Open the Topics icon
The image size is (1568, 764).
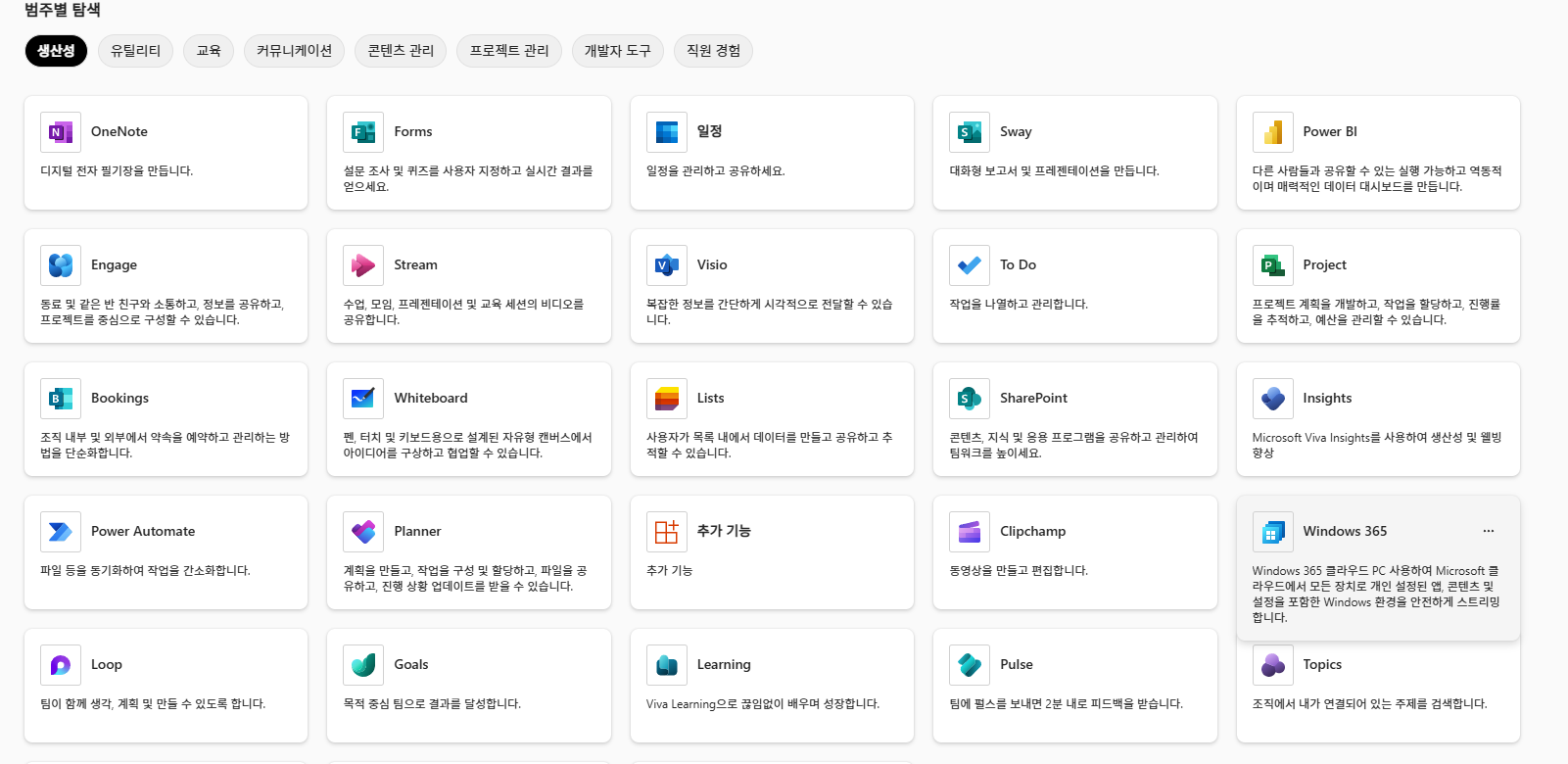[x=1273, y=664]
